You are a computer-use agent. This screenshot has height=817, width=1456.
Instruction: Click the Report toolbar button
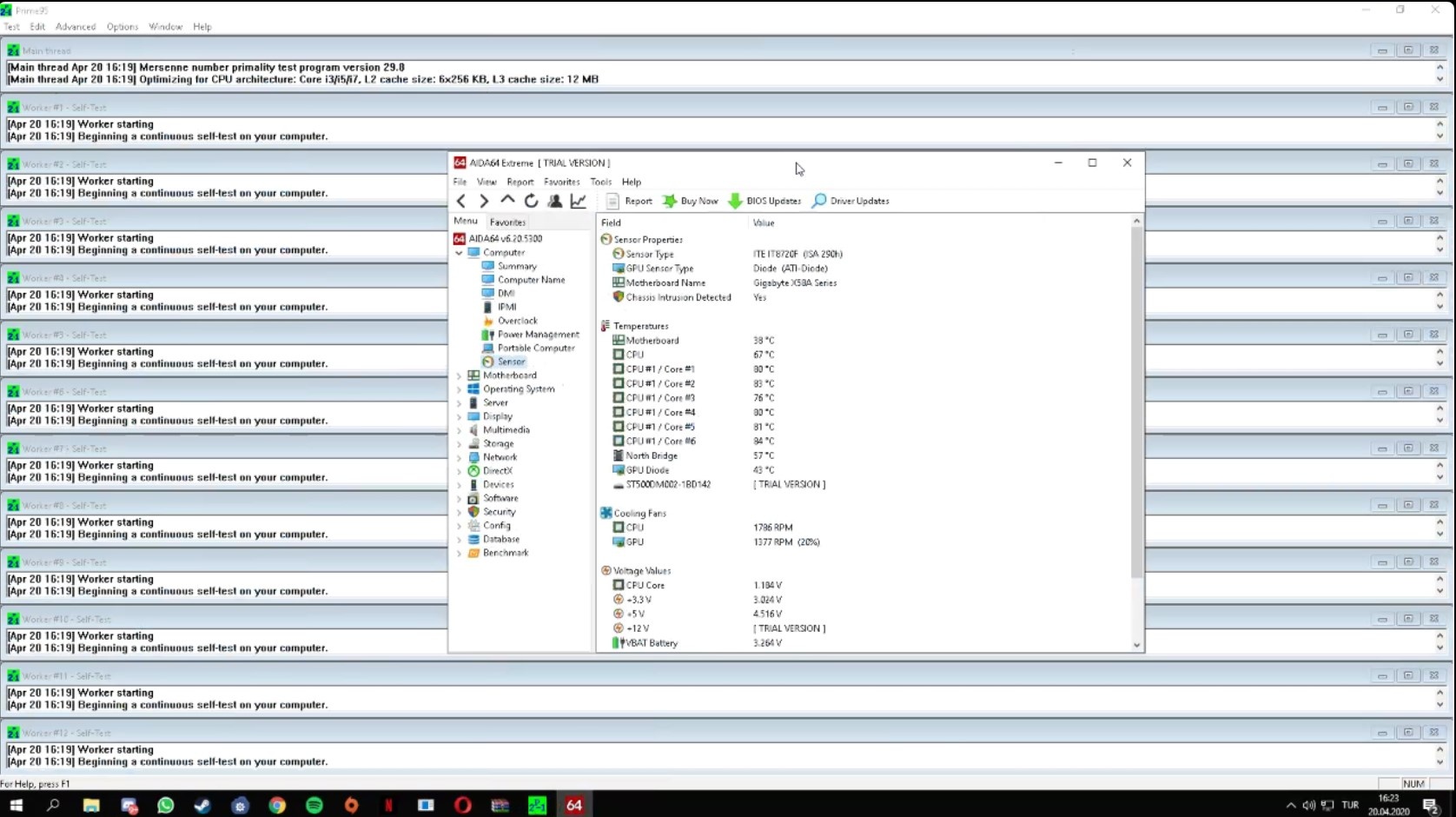click(x=629, y=201)
